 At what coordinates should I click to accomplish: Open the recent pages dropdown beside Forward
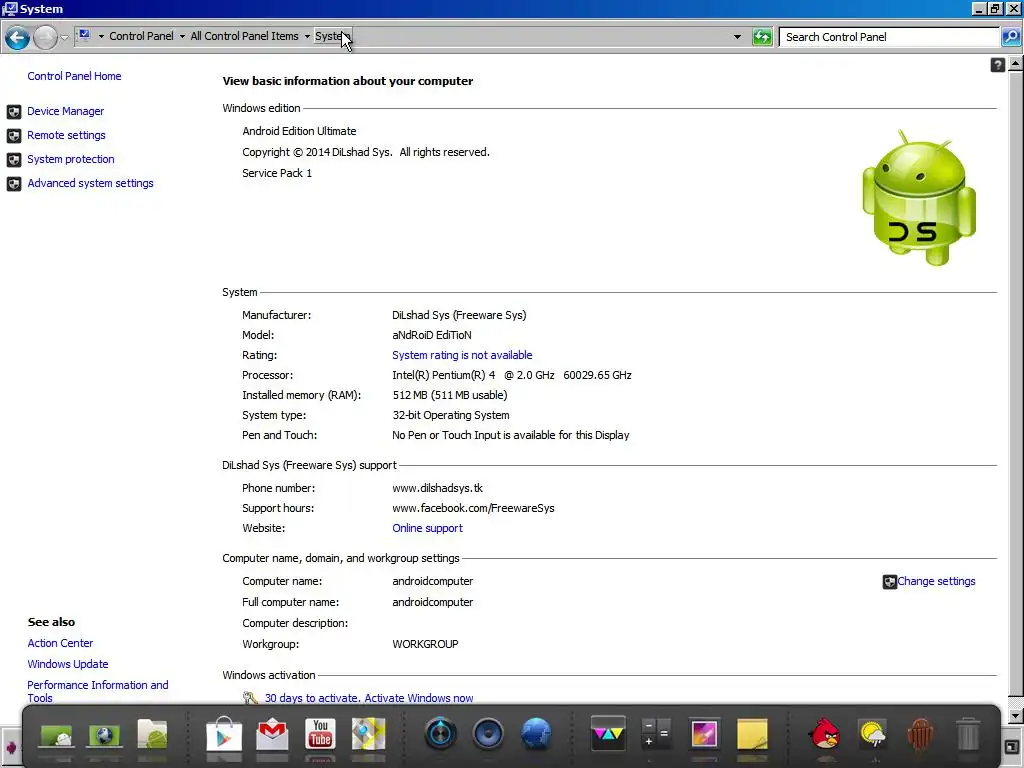click(64, 37)
